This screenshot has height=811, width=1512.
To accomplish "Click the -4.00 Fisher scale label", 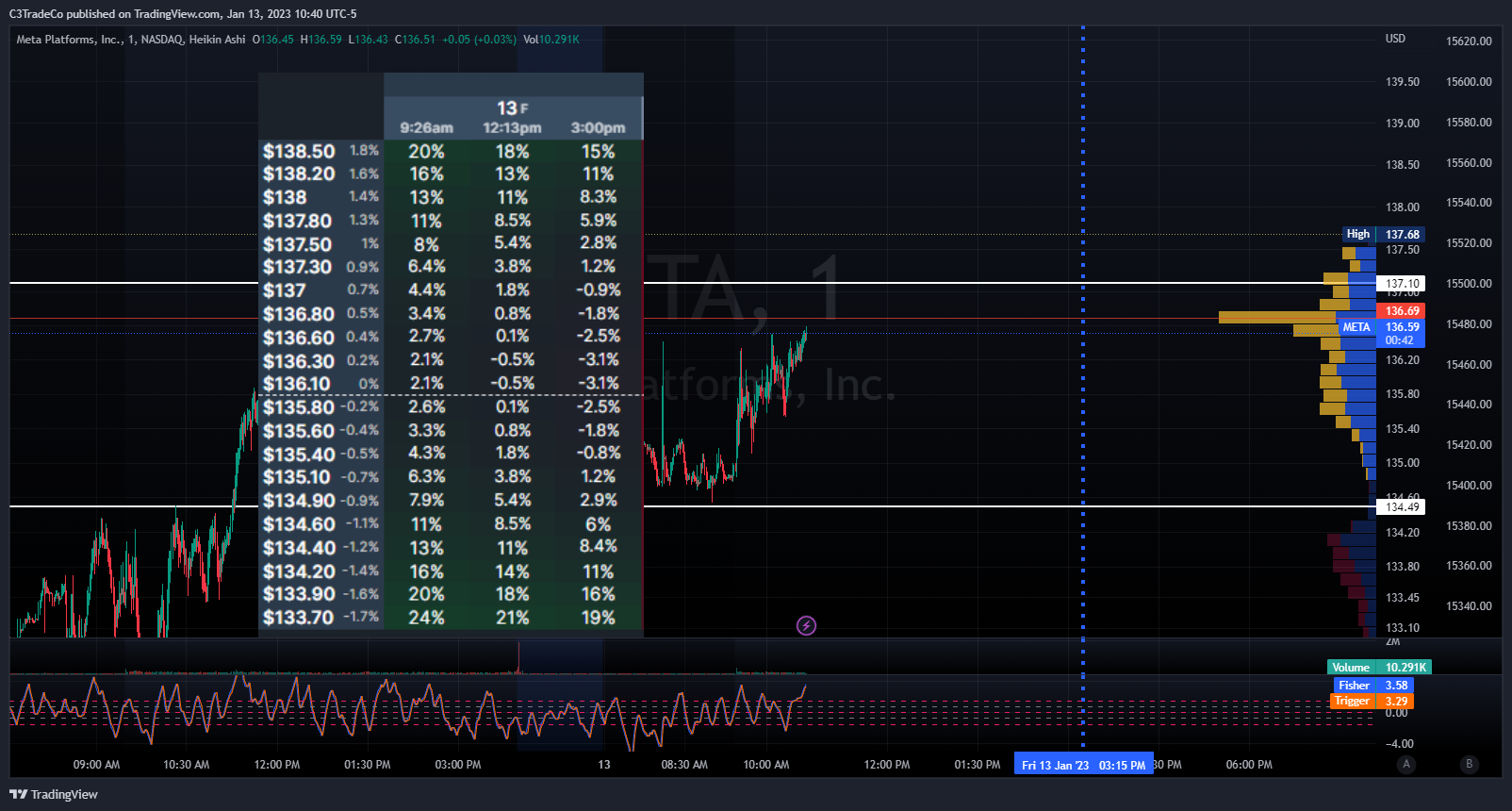I will pos(1399,744).
